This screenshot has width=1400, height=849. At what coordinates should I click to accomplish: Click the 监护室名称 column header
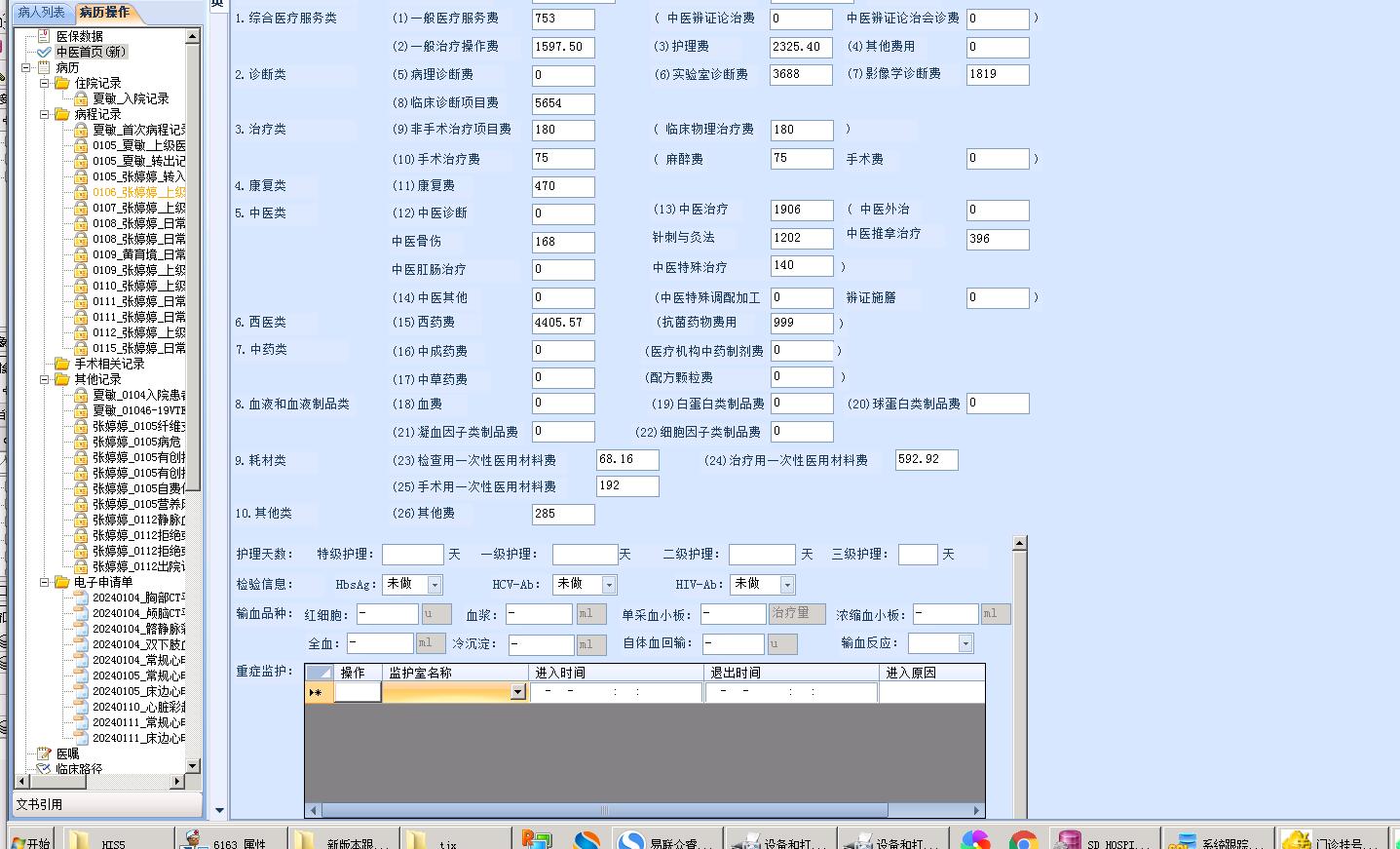456,673
